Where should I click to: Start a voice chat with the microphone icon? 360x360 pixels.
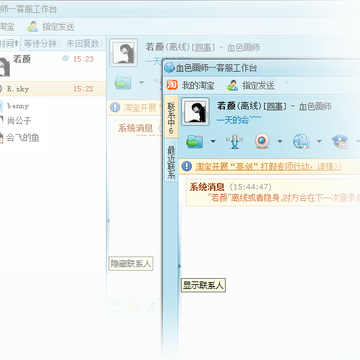[x=235, y=141]
